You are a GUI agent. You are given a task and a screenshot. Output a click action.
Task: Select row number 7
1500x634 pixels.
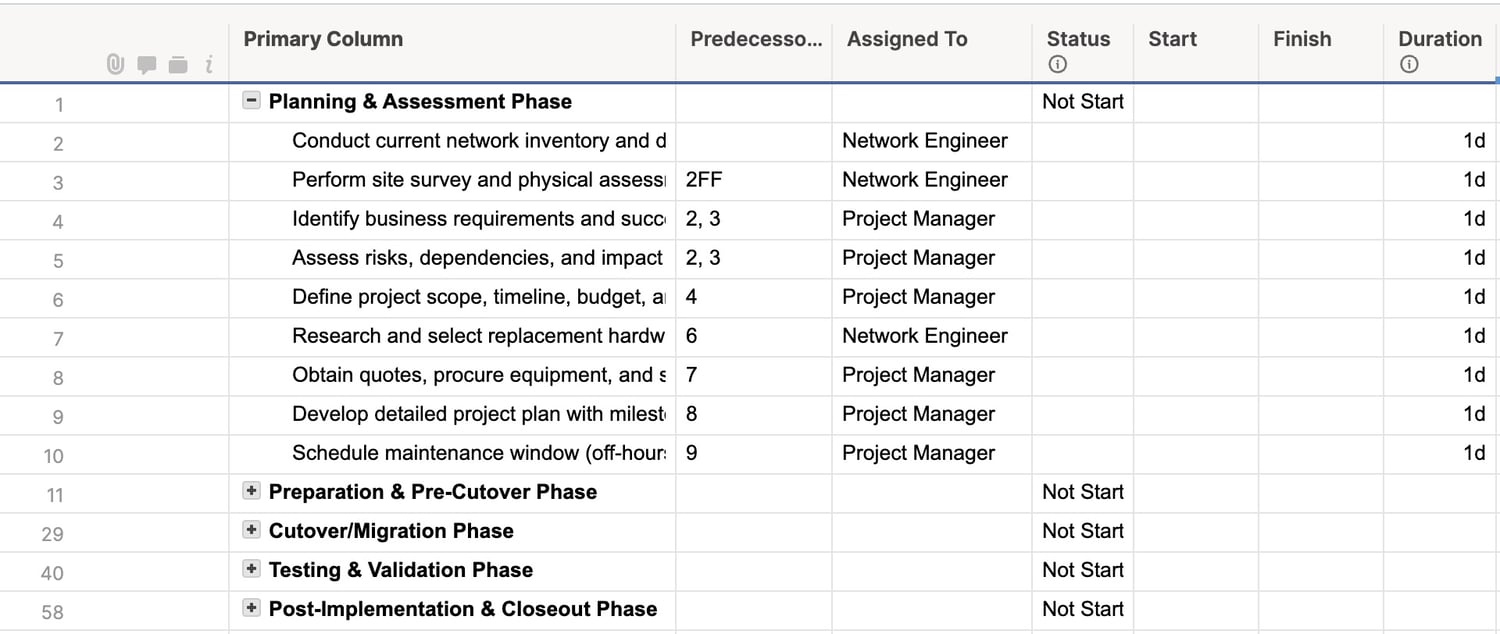click(57, 338)
